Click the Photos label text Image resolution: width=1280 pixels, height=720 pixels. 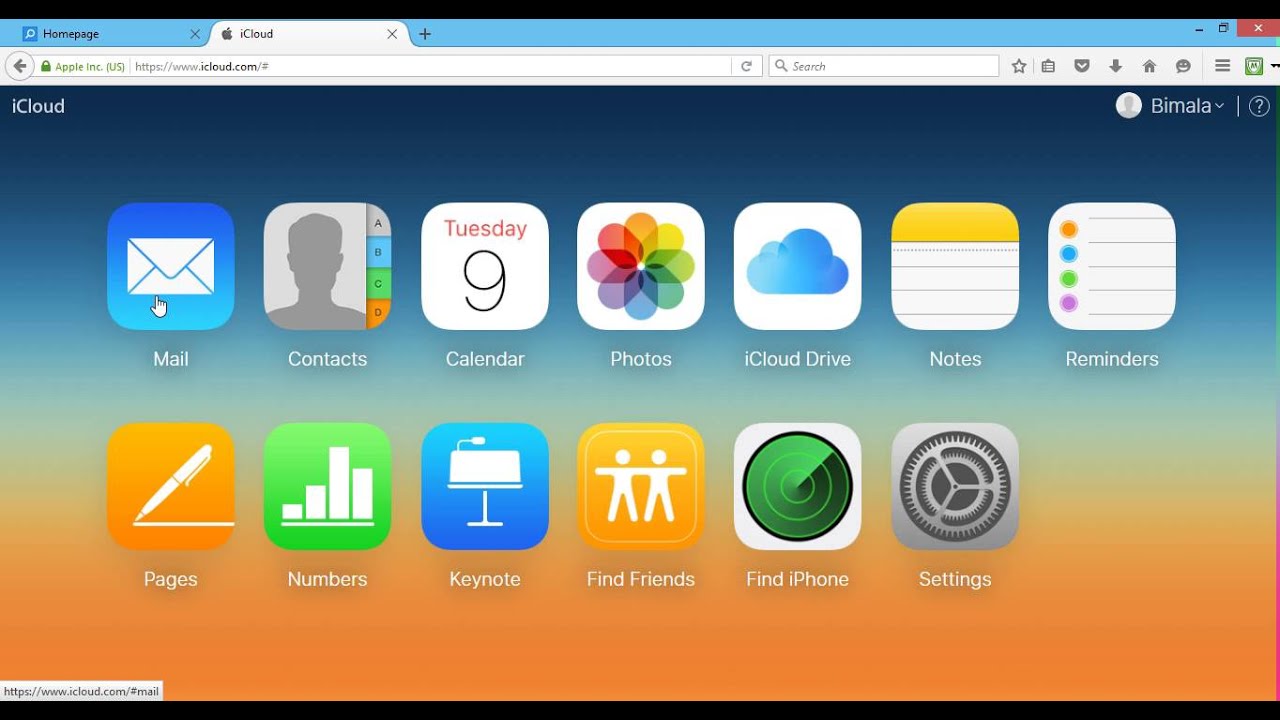[641, 359]
